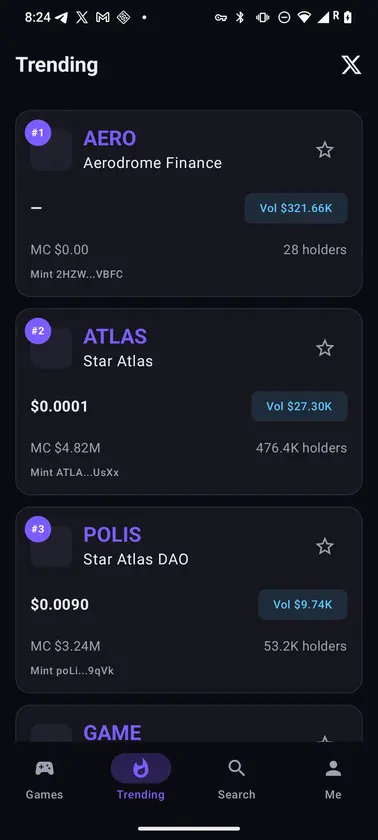Tap the Vol $27.30K volume chip

[299, 407]
